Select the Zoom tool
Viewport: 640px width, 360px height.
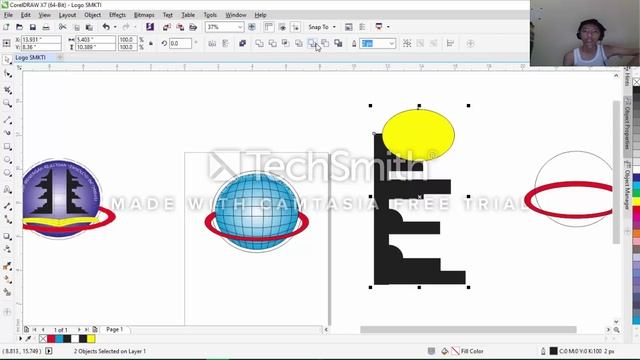(7, 103)
